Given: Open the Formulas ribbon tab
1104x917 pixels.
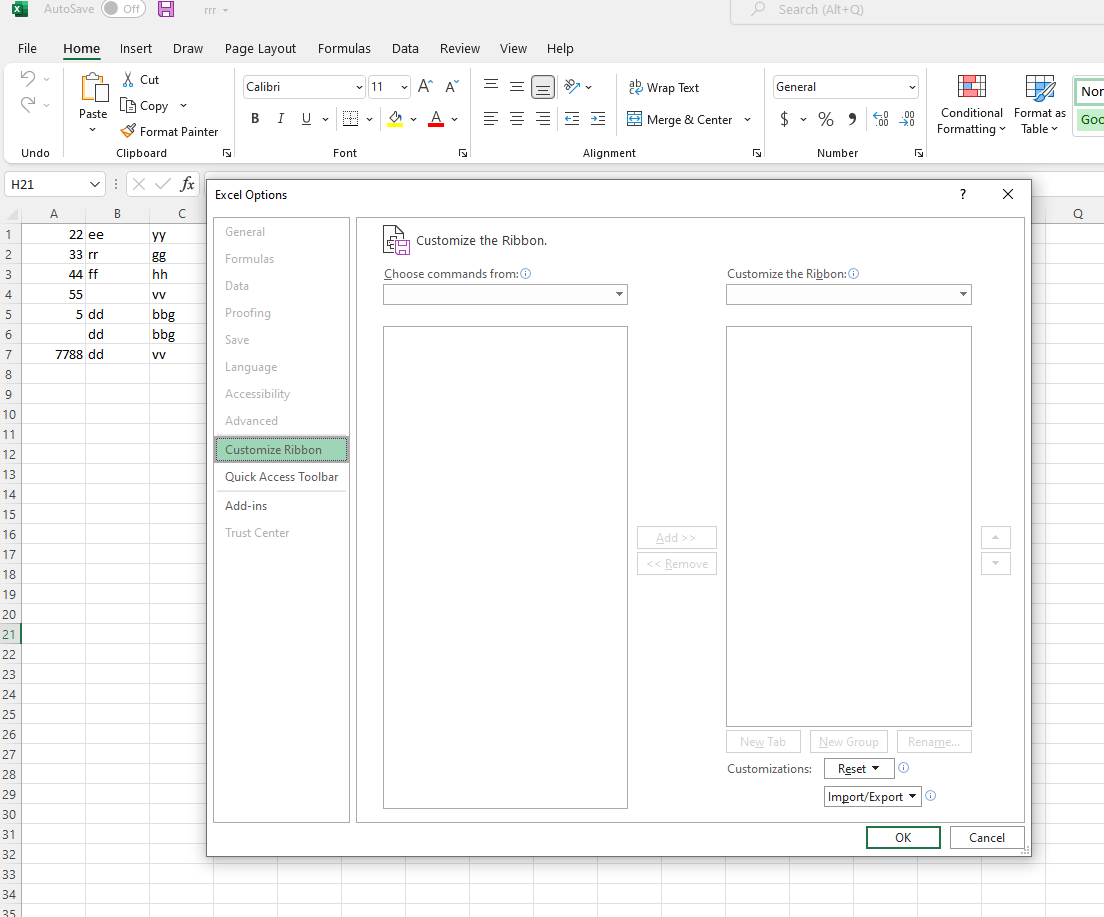Looking at the screenshot, I should [344, 48].
